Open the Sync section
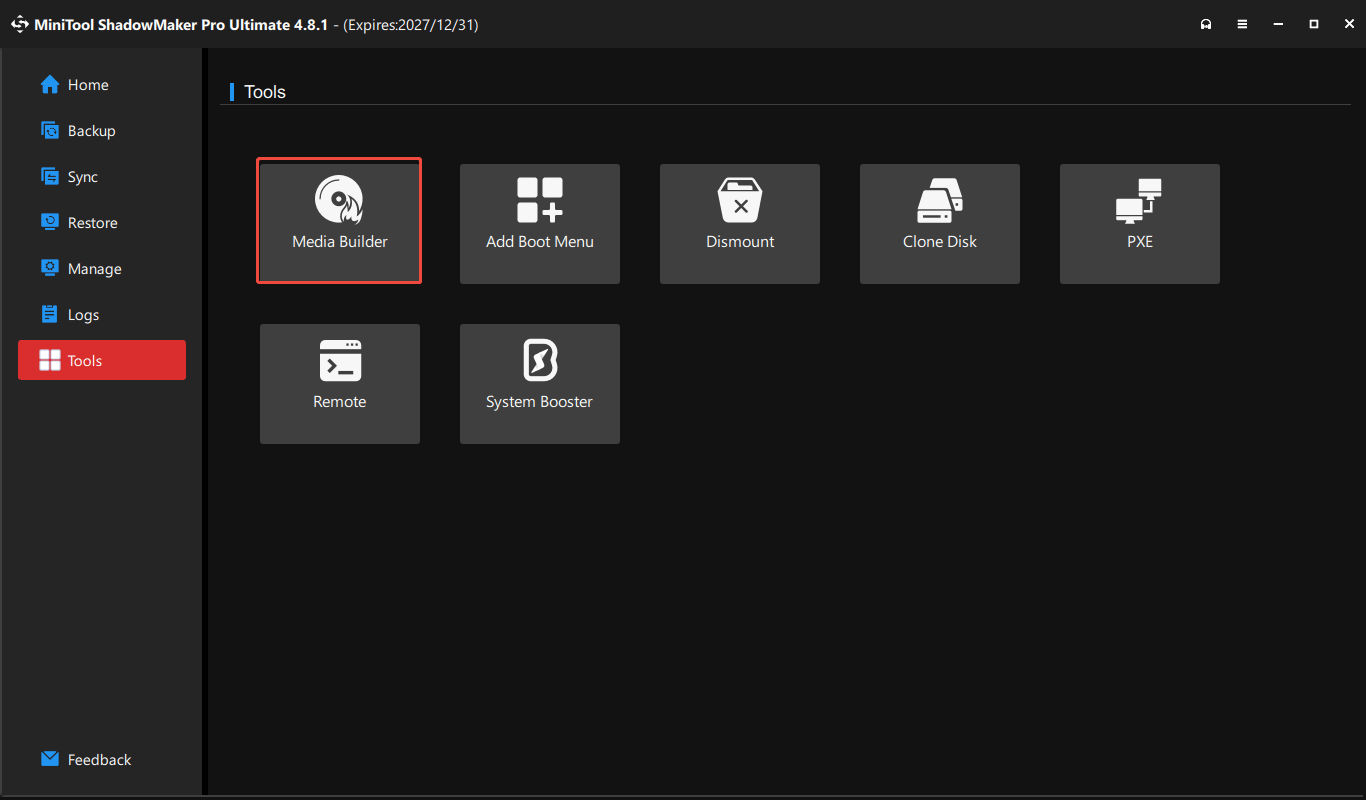The height and width of the screenshot is (800, 1366). tap(102, 177)
